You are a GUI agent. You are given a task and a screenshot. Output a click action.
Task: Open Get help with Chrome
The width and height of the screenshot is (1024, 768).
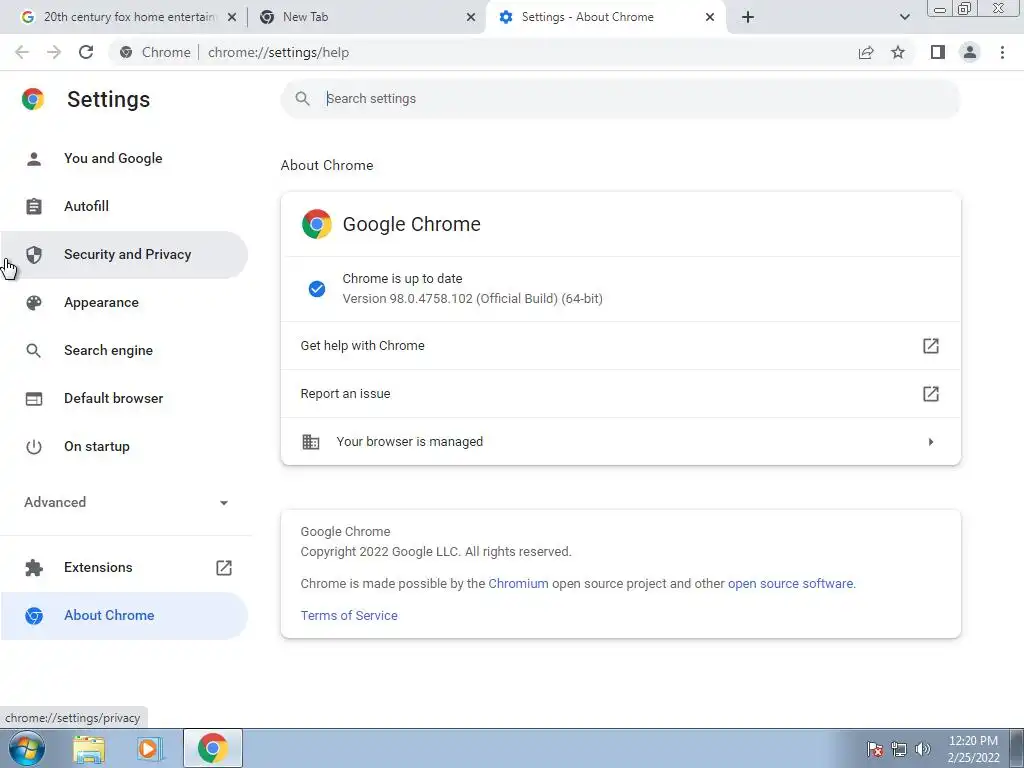click(620, 345)
